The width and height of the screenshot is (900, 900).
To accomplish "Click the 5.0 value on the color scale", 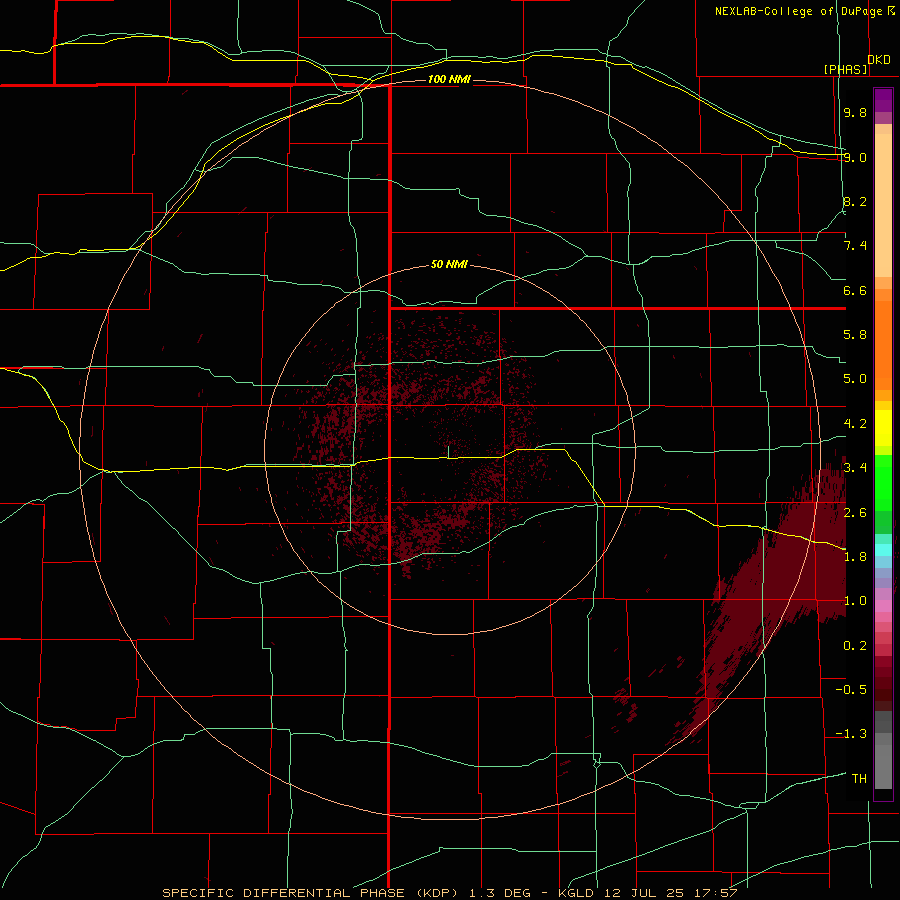I will coord(855,379).
